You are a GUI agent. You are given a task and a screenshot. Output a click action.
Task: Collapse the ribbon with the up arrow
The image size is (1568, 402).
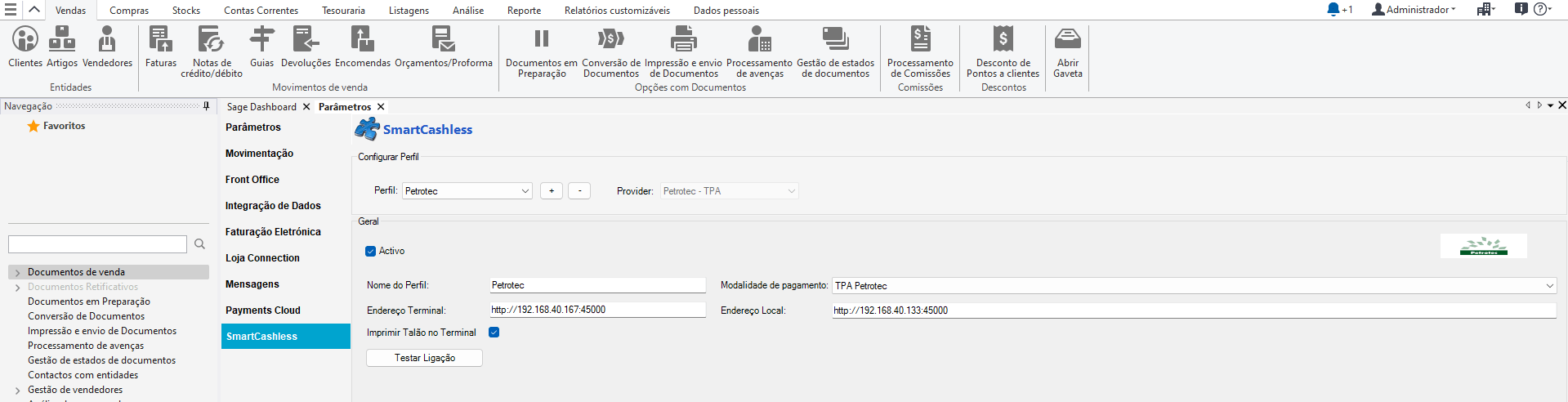pyautogui.click(x=34, y=10)
